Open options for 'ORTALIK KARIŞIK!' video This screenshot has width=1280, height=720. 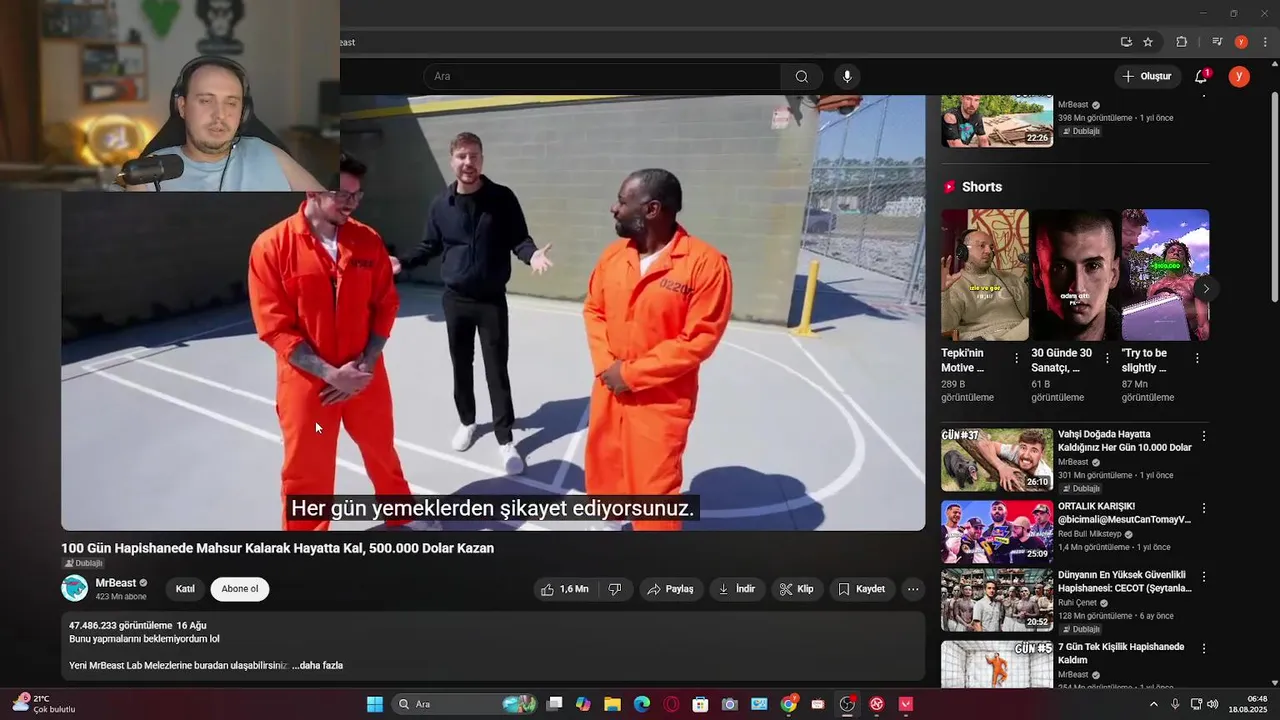1204,508
